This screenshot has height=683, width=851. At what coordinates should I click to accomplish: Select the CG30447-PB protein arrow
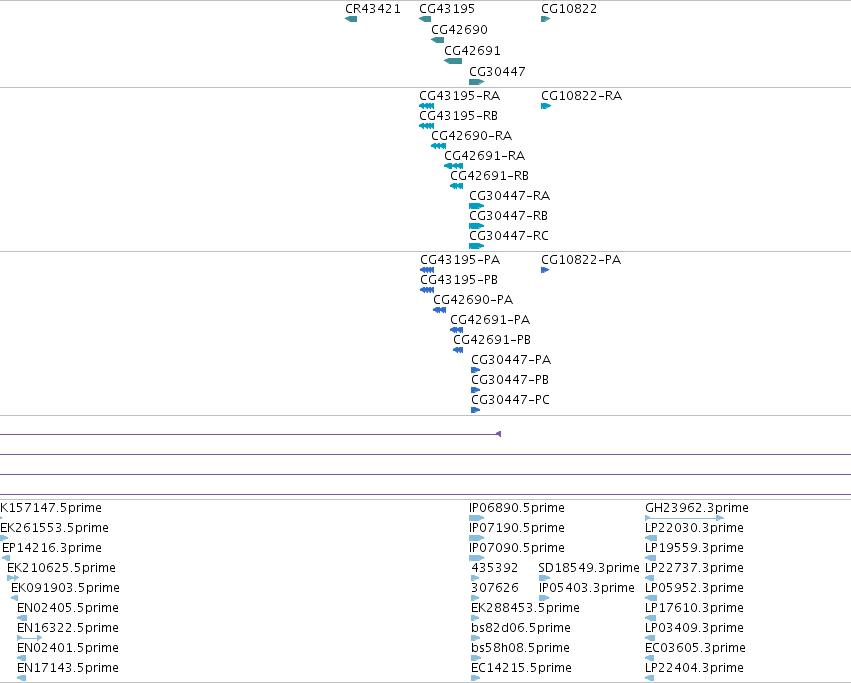tap(475, 390)
